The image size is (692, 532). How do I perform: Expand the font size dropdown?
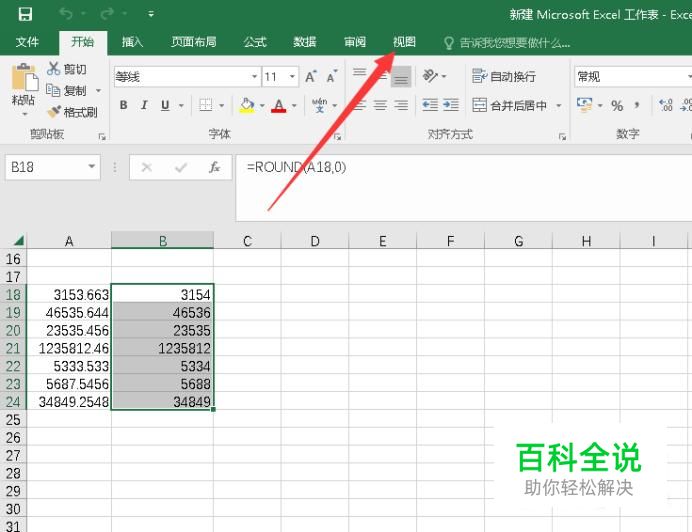point(292,77)
